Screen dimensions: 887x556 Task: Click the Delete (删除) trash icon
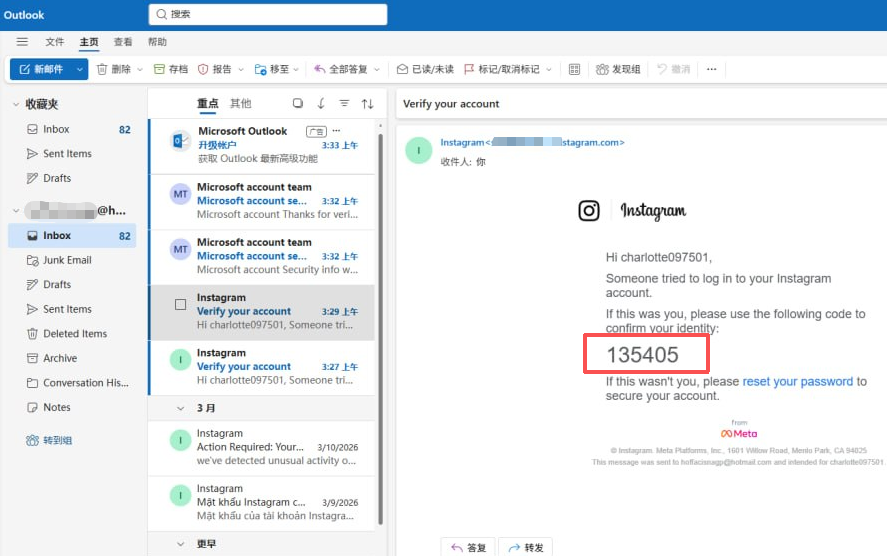point(102,69)
